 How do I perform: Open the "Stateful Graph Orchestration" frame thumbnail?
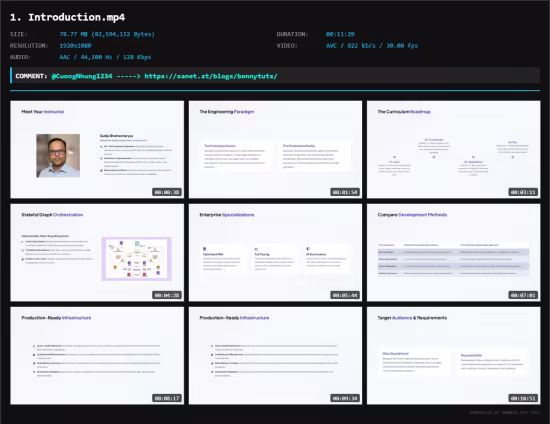[x=97, y=253]
